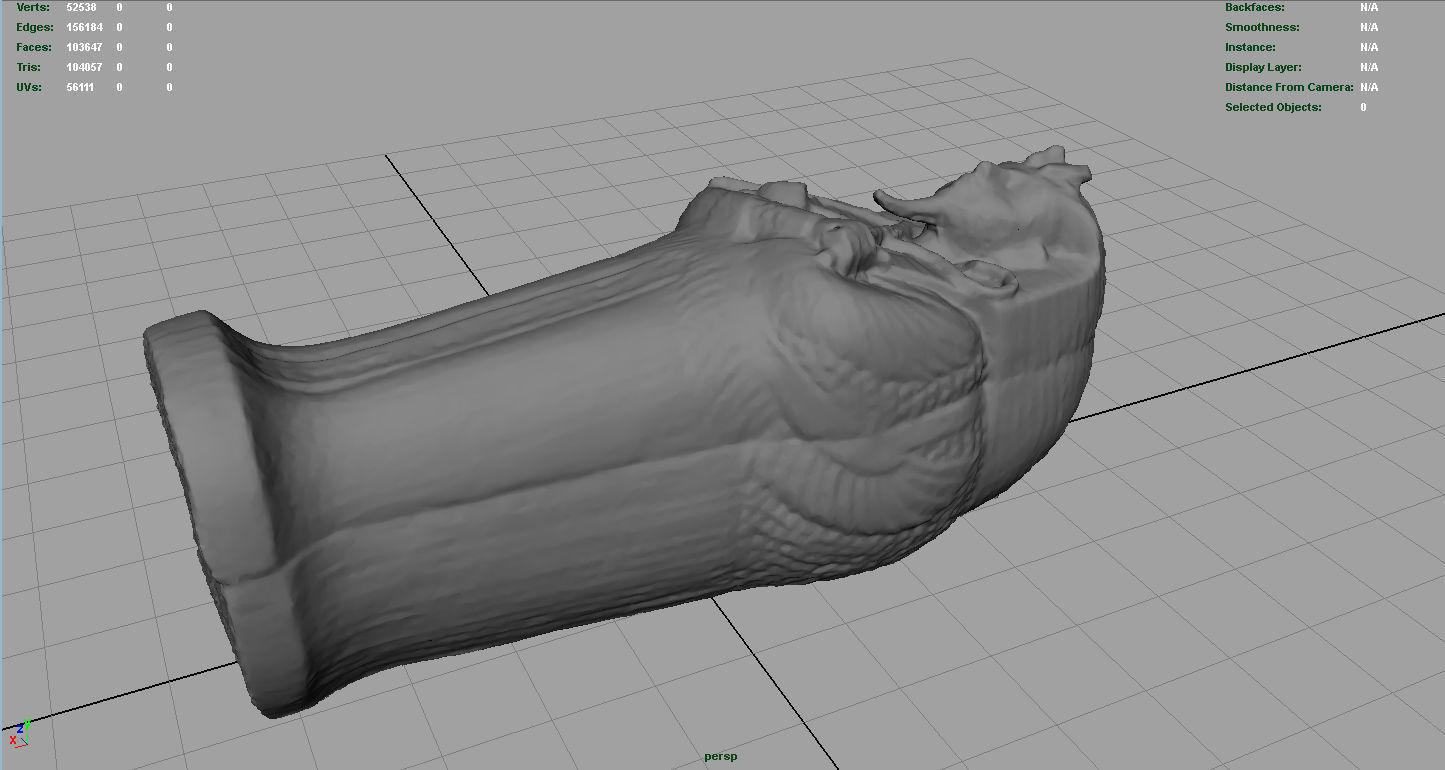The width and height of the screenshot is (1445, 770).
Task: Click the N/A value beside Instance
Action: click(x=1369, y=47)
